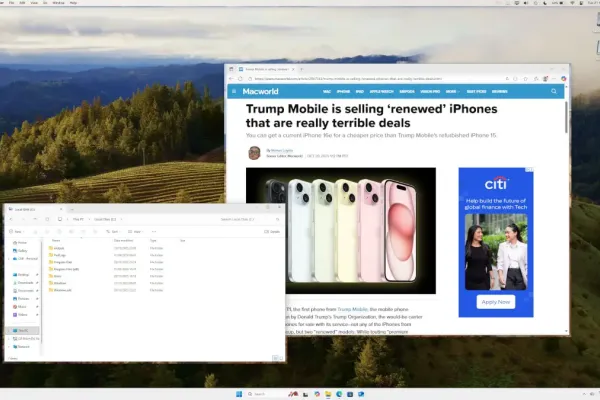The height and width of the screenshot is (400, 600).
Task: Open See more ellipsis in File Explorer toolbar
Action: click(154, 232)
